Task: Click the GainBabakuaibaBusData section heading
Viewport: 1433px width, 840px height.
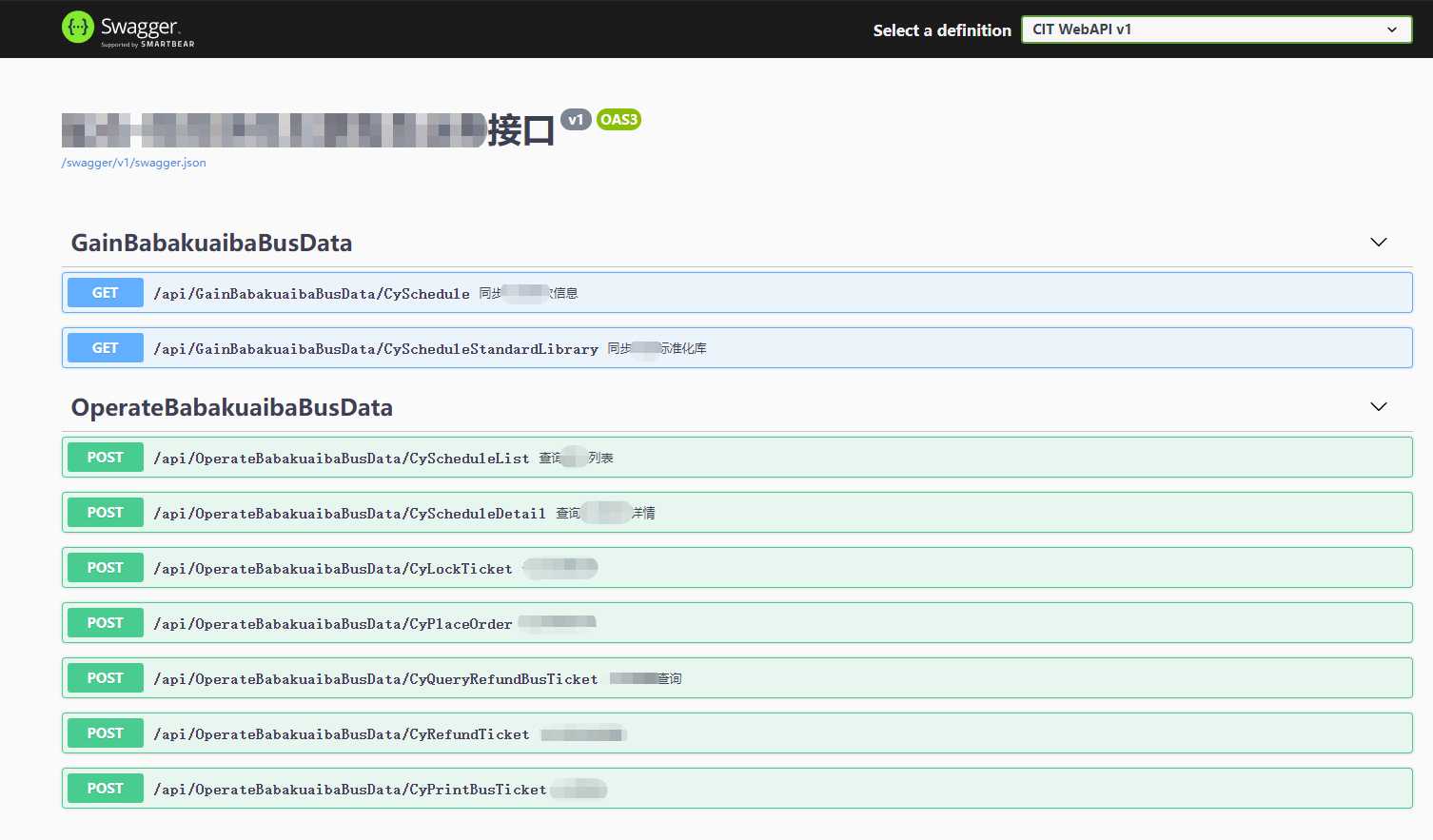Action: (x=211, y=244)
